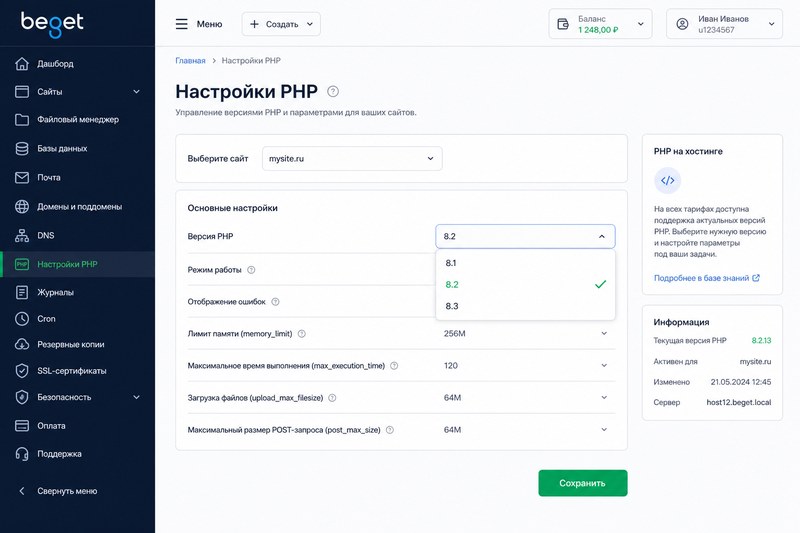Click the Оплата card icon
The height and width of the screenshot is (533, 800).
click(22, 425)
